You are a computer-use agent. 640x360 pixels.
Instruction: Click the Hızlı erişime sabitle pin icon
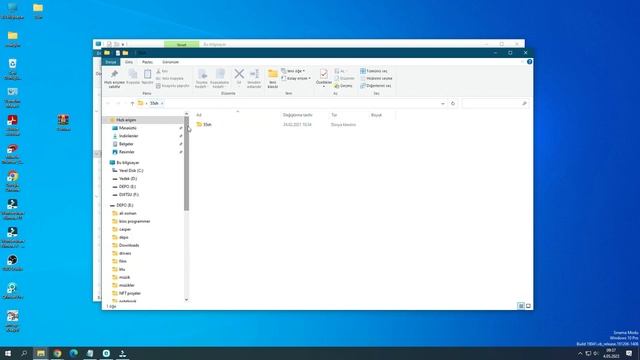[114, 74]
